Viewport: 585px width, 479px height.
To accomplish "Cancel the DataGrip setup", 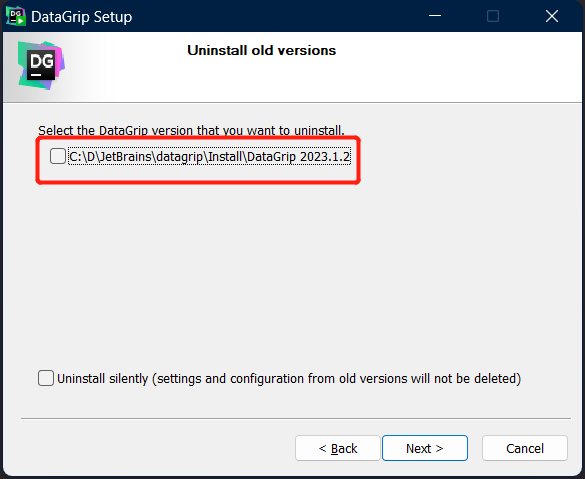I will click(x=525, y=448).
